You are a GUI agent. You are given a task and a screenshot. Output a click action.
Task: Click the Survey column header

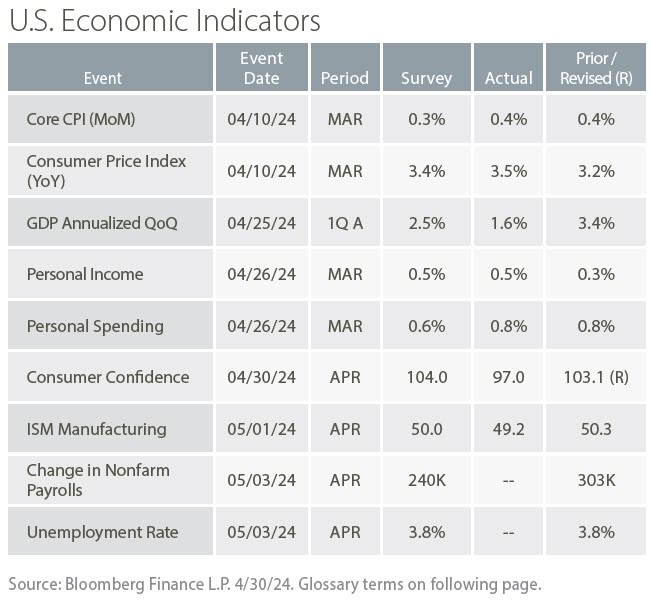pos(426,78)
